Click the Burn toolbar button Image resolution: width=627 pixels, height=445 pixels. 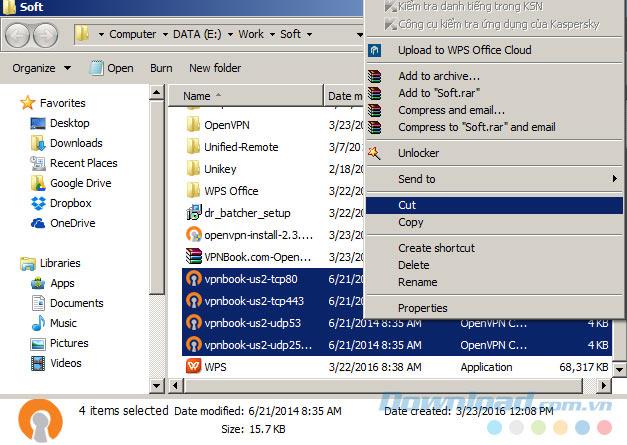point(161,68)
